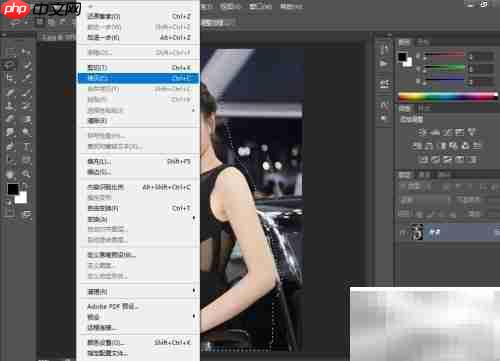The width and height of the screenshot is (500, 361).
Task: Select the Blur tool
Action: coord(10,132)
